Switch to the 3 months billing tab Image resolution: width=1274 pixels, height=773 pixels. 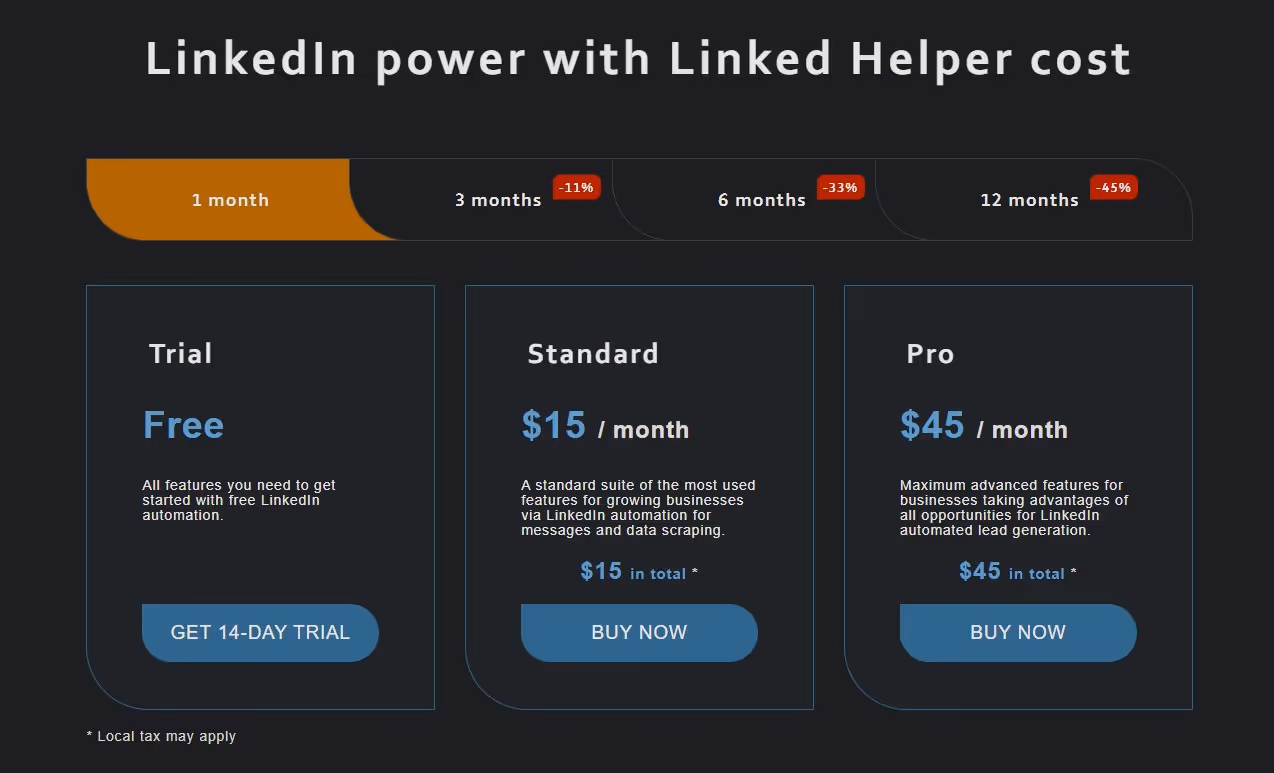(x=498, y=200)
